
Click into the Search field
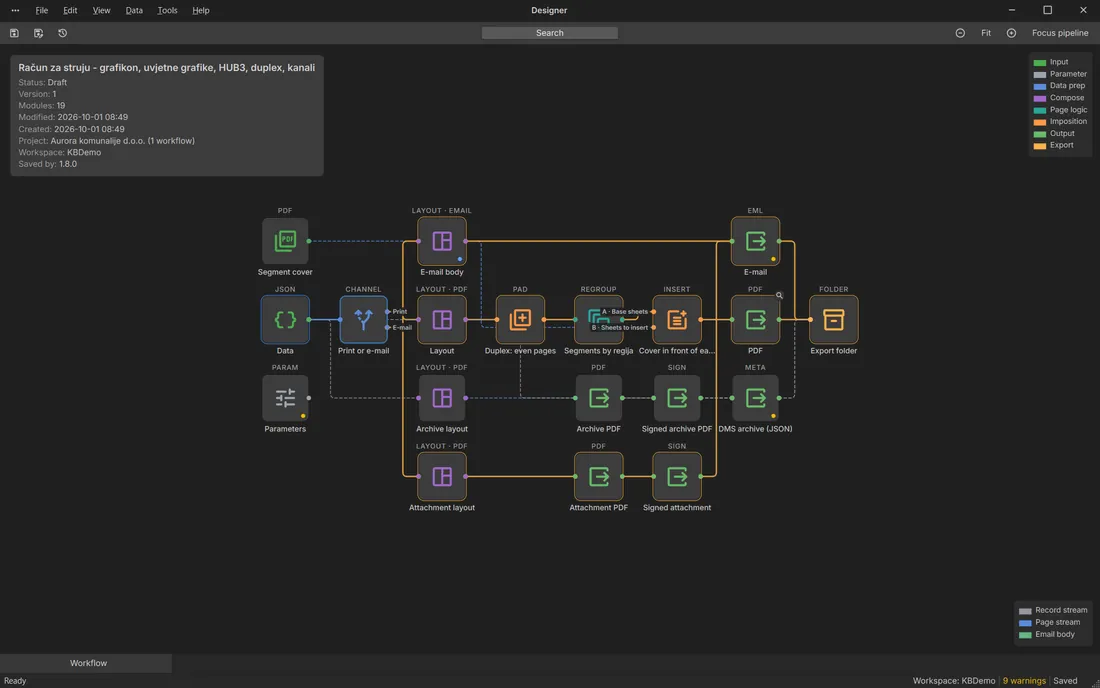549,33
